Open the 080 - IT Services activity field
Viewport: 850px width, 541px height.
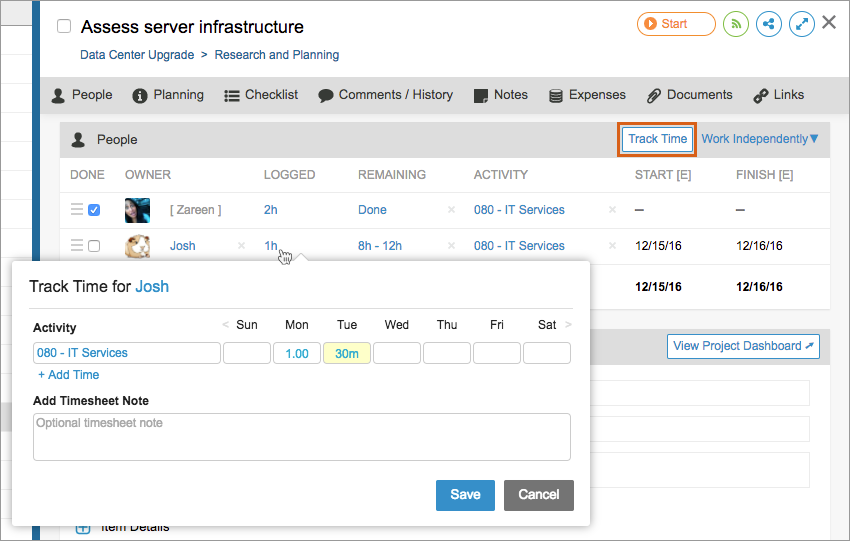[x=126, y=353]
